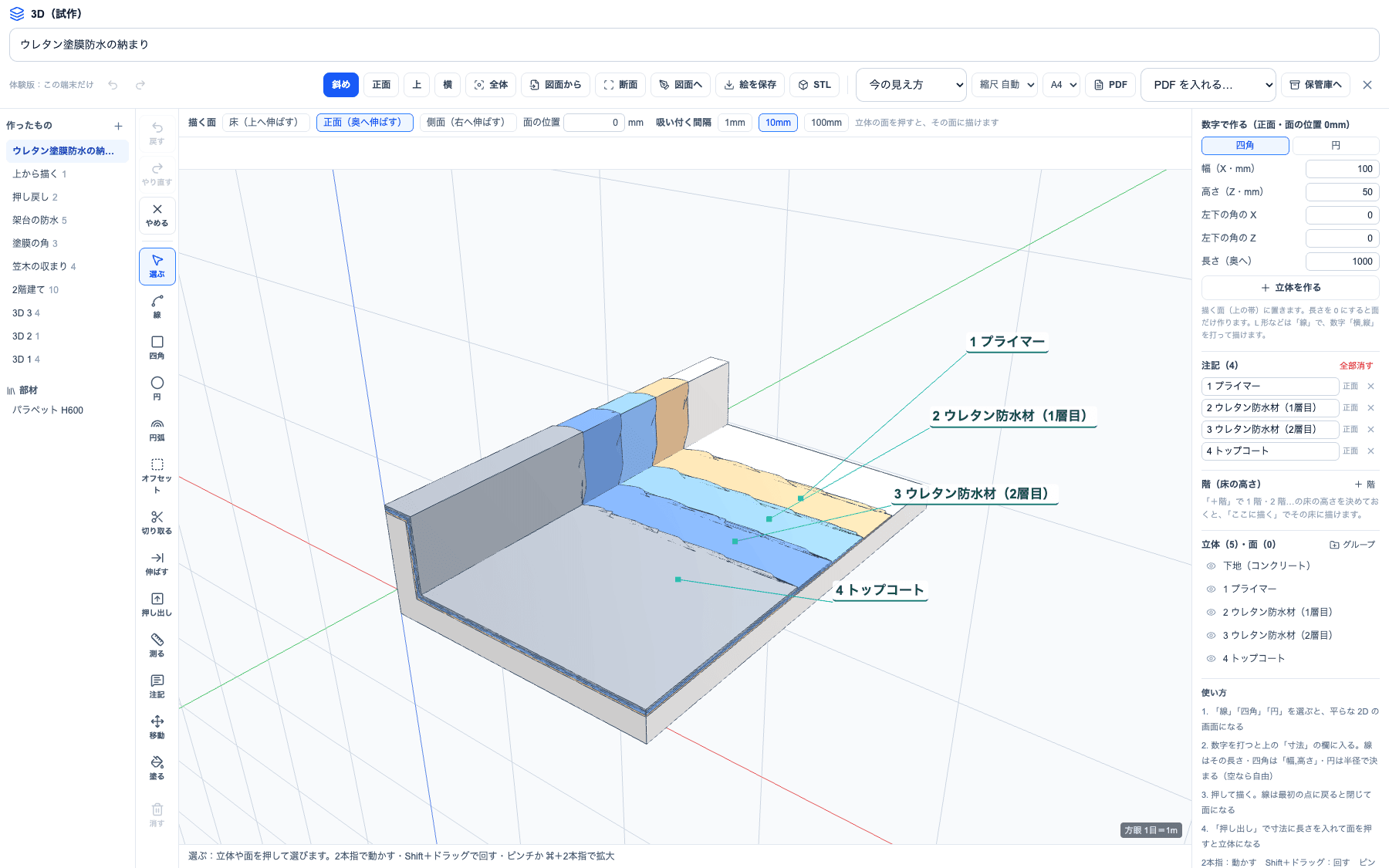
Task: Select the 押し出し extrude tool
Action: point(157,604)
